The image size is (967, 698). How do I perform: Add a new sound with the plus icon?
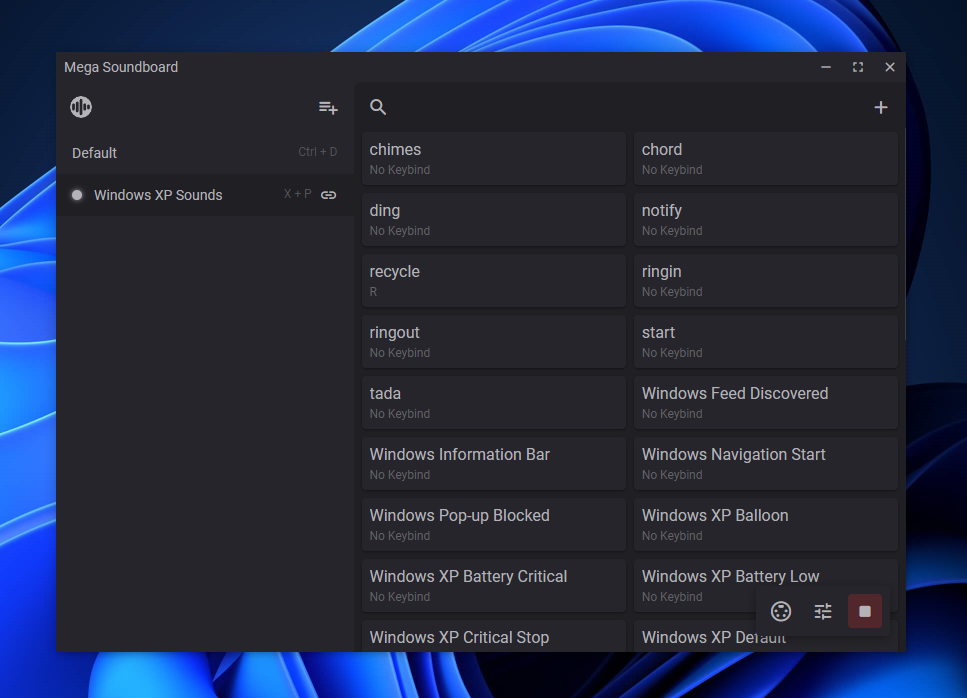tap(880, 107)
